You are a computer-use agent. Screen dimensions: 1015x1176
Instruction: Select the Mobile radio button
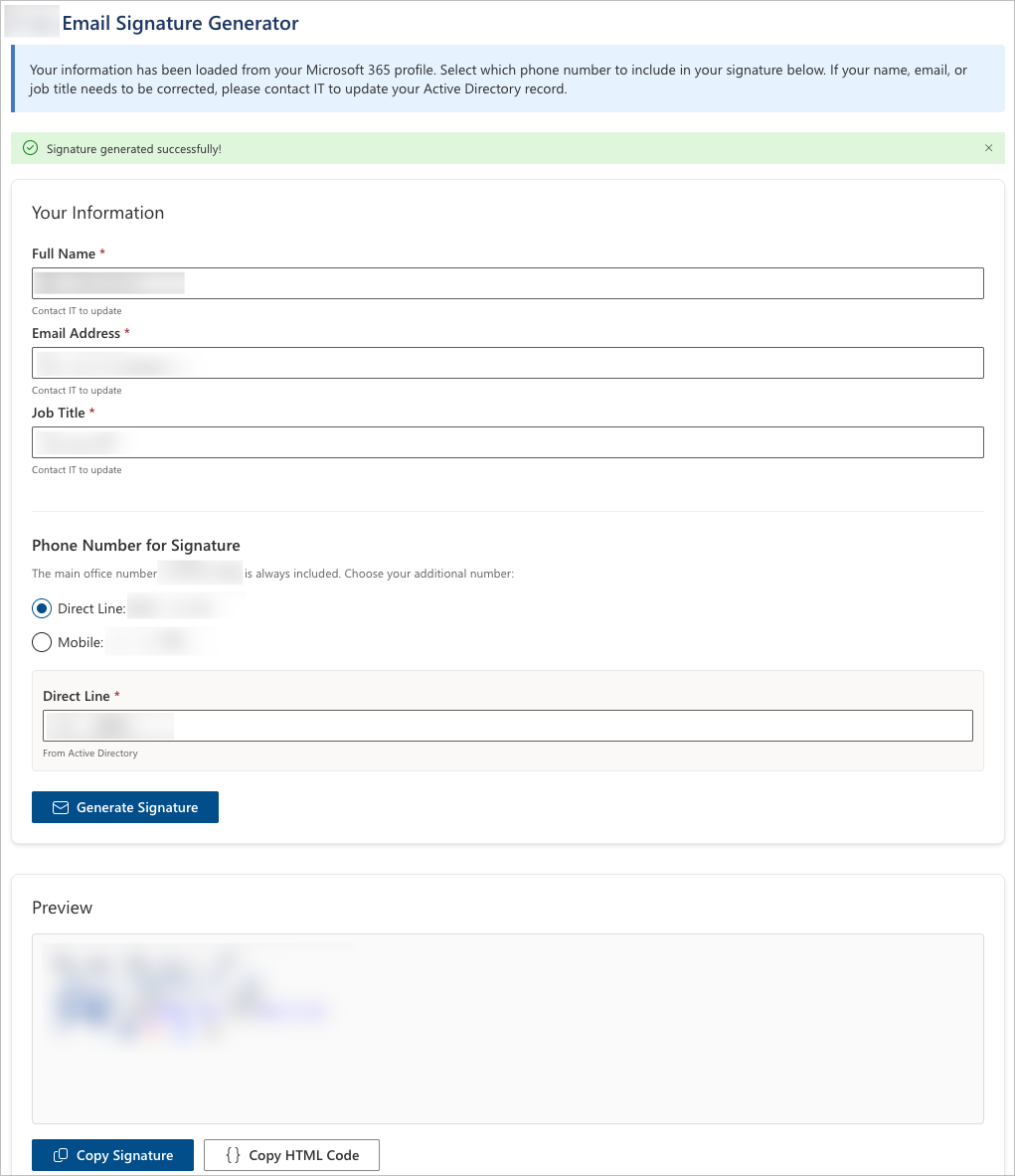(41, 641)
